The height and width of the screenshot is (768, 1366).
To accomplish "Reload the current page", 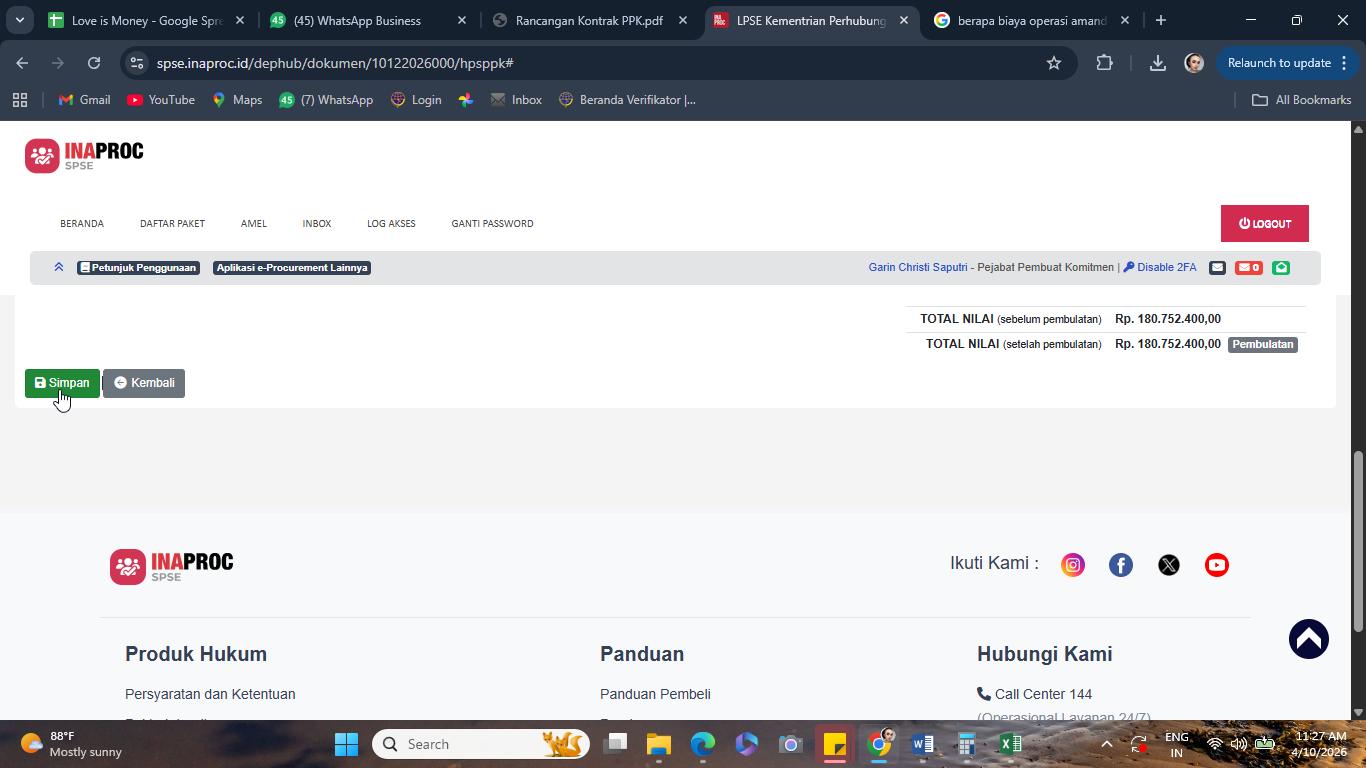I will tap(94, 63).
